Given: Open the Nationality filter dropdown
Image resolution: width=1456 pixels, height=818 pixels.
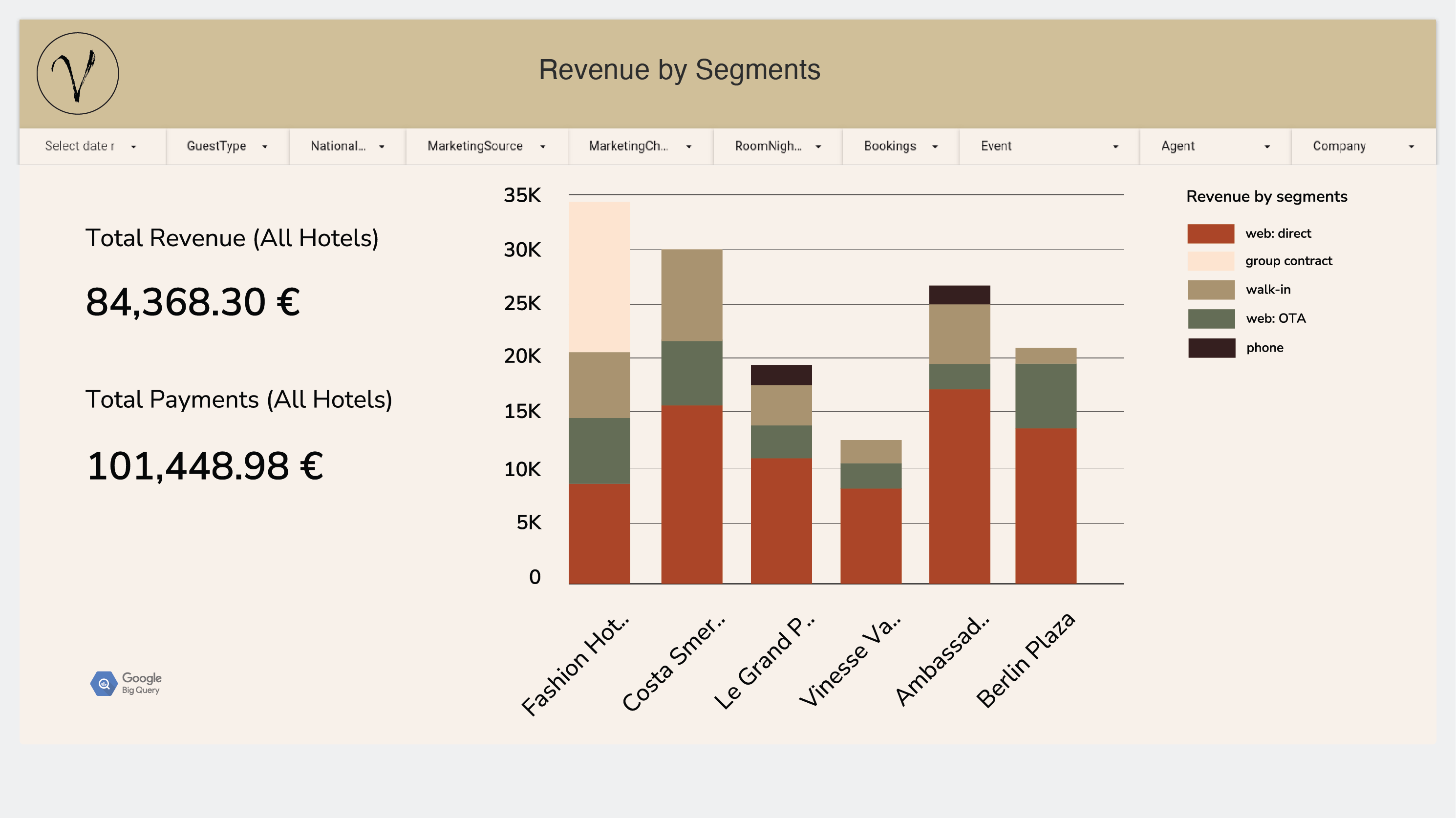Looking at the screenshot, I should [347, 147].
